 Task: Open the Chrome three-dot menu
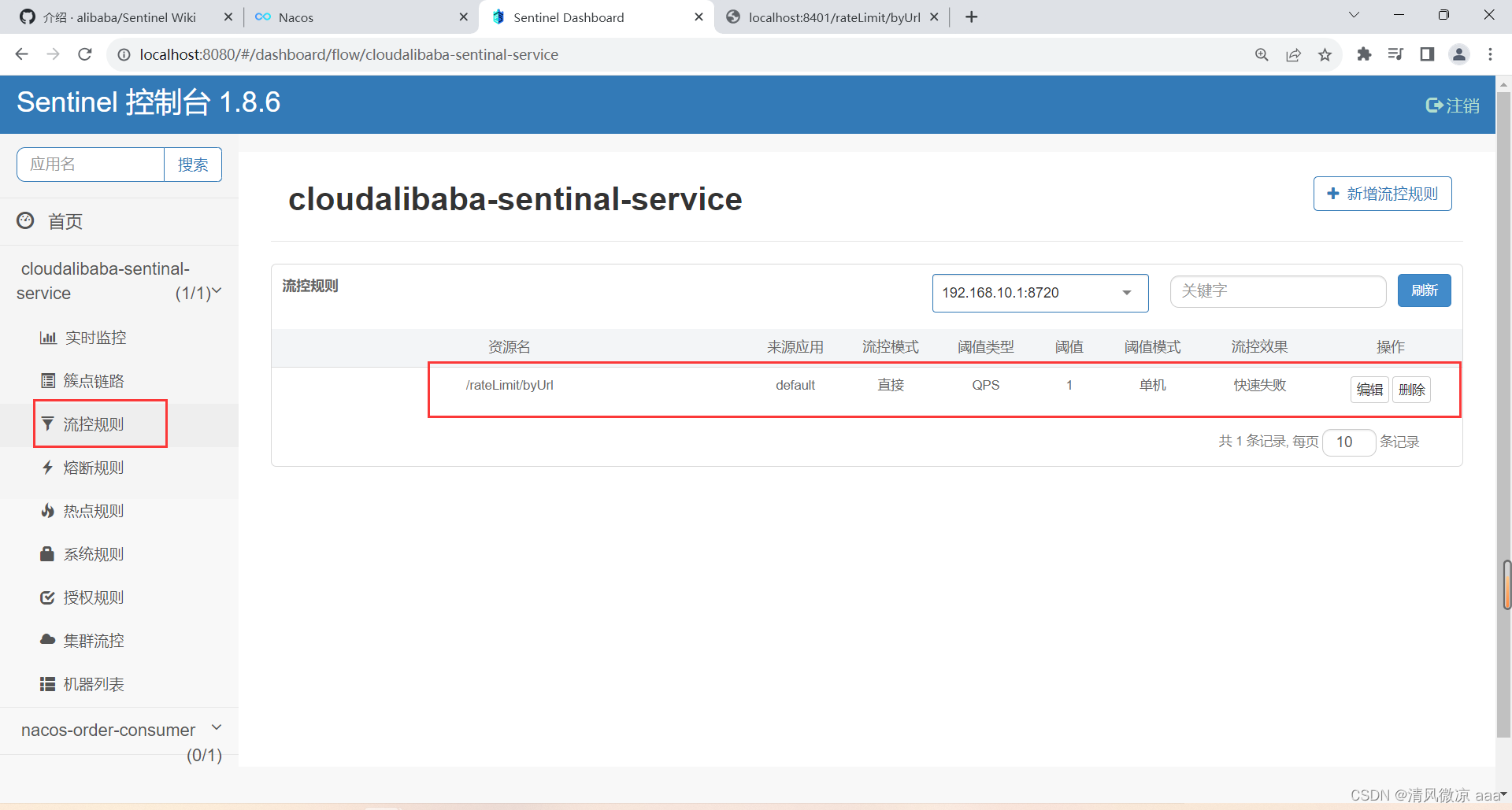(1490, 54)
